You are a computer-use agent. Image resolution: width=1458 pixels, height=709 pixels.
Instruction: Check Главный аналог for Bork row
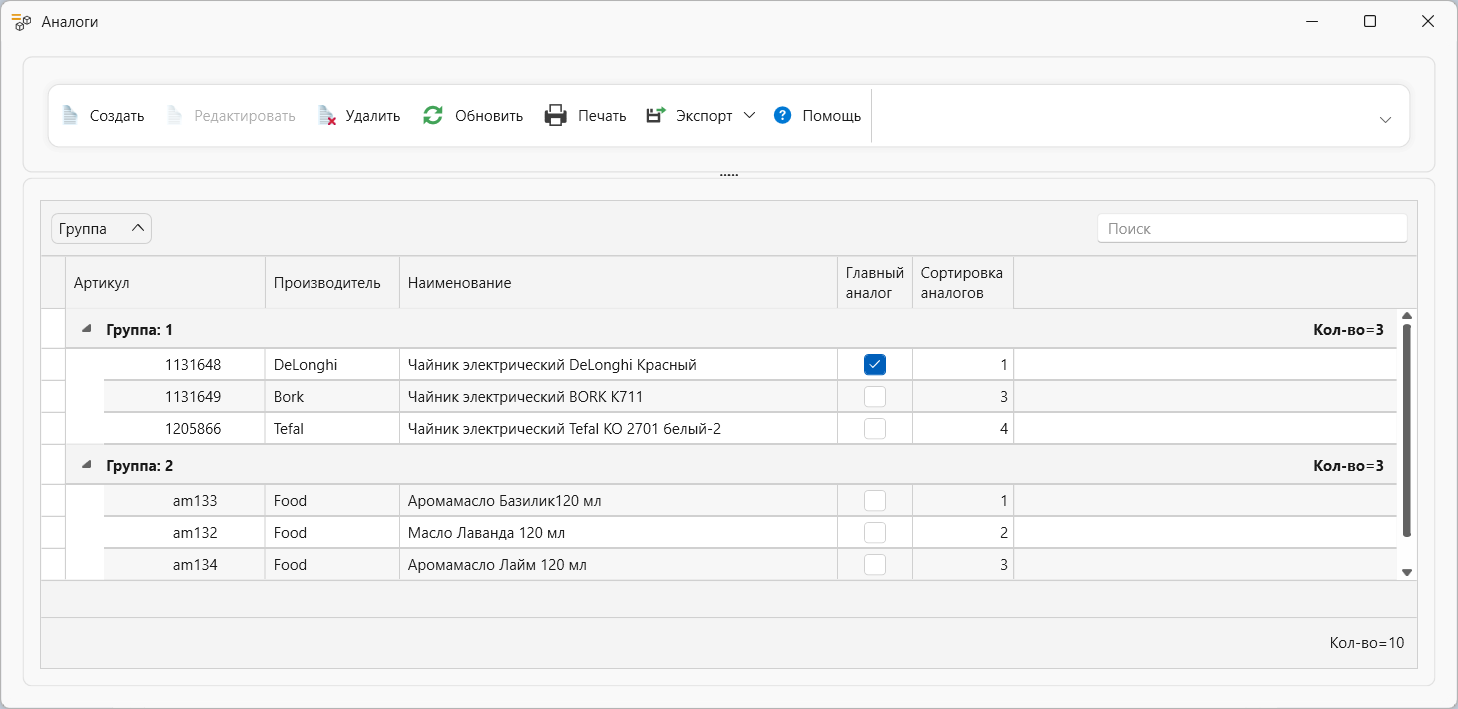875,397
